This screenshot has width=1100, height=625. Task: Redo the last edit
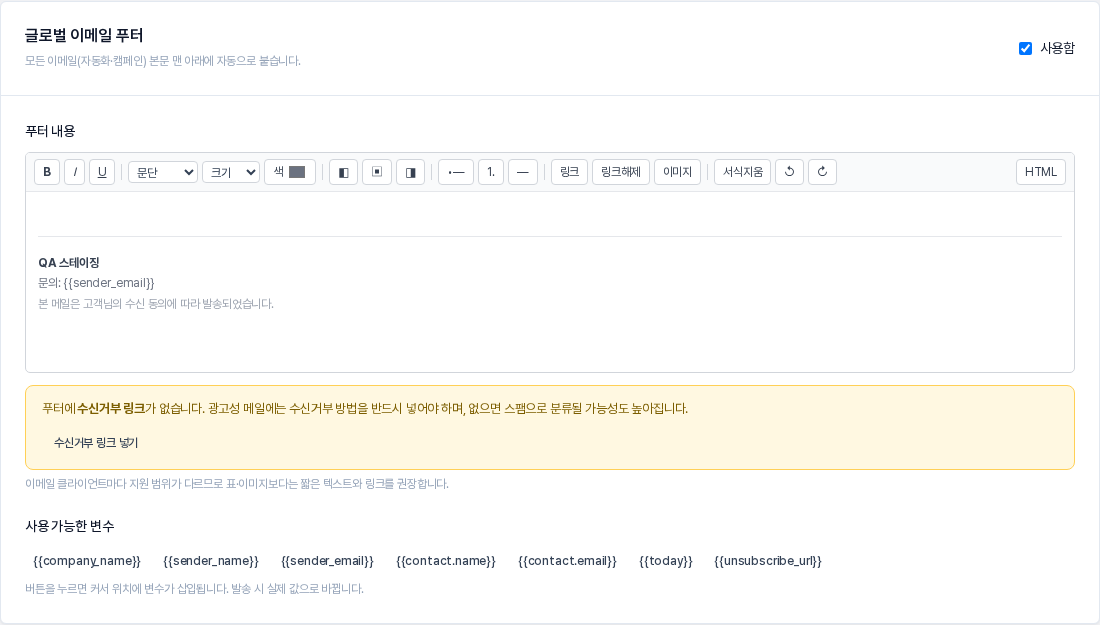click(822, 172)
